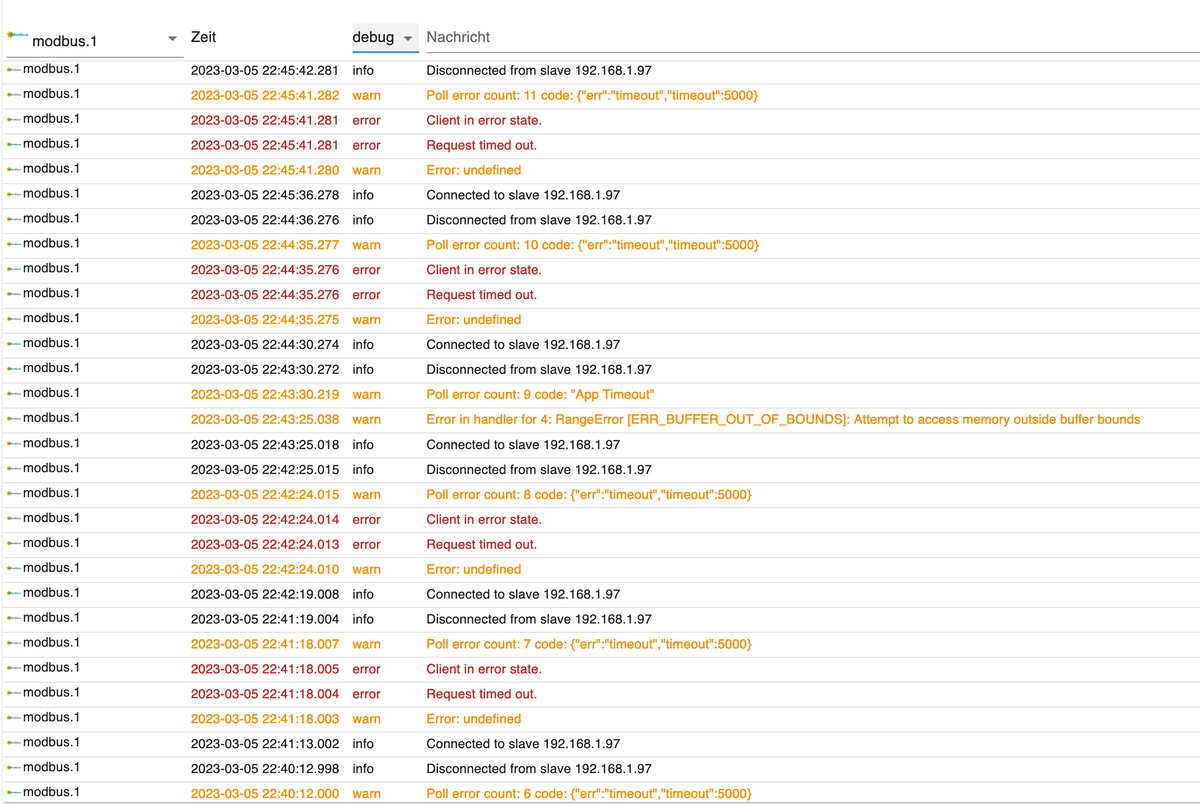The image size is (1200, 804).
Task: Select 'Poll error count: 6 code' message
Action: (x=589, y=793)
